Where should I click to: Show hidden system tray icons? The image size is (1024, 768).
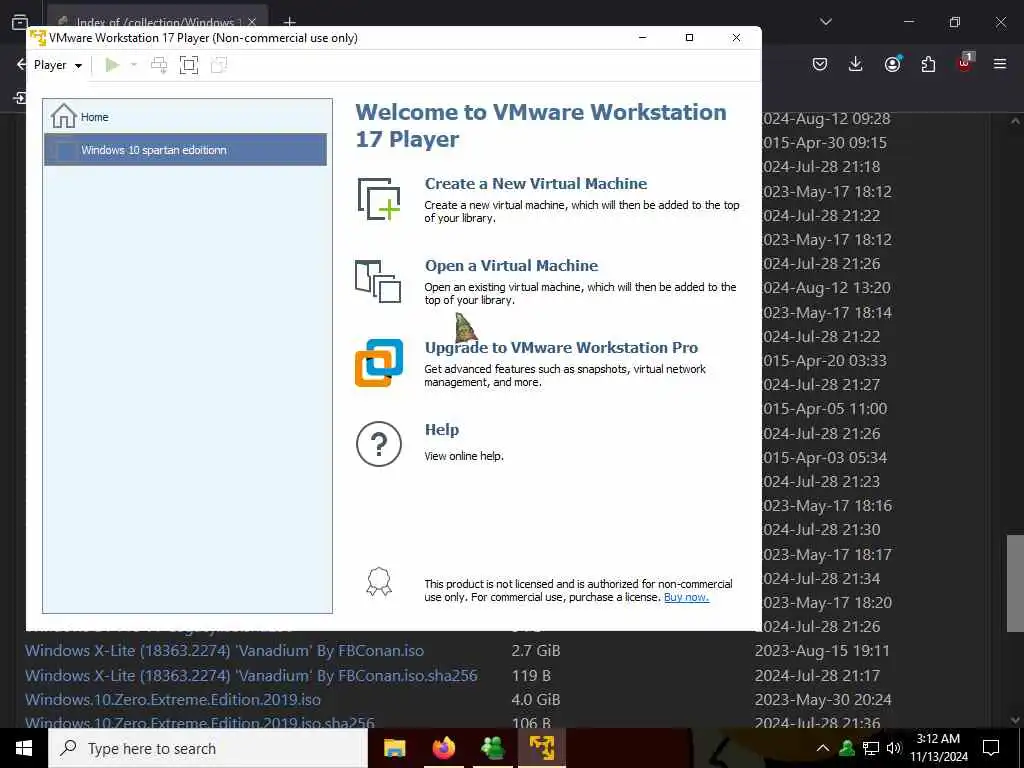(823, 748)
